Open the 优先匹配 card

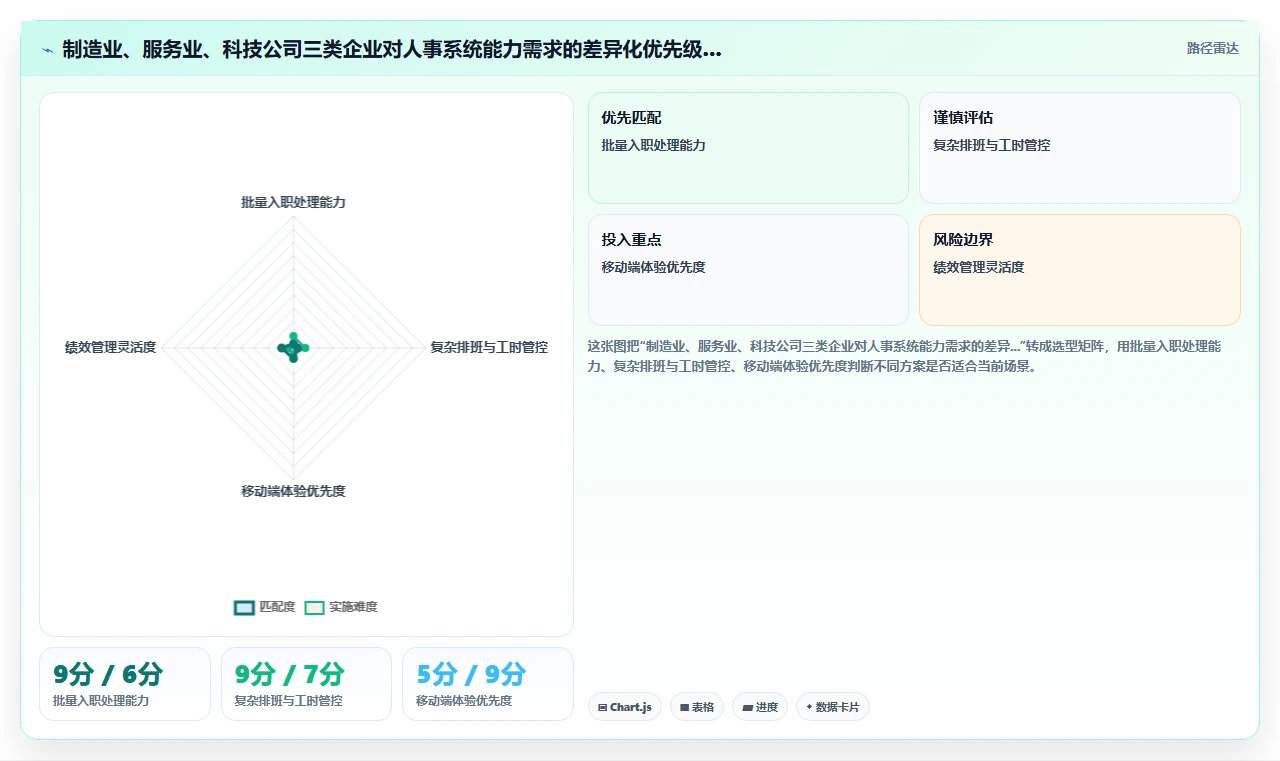[x=748, y=148]
